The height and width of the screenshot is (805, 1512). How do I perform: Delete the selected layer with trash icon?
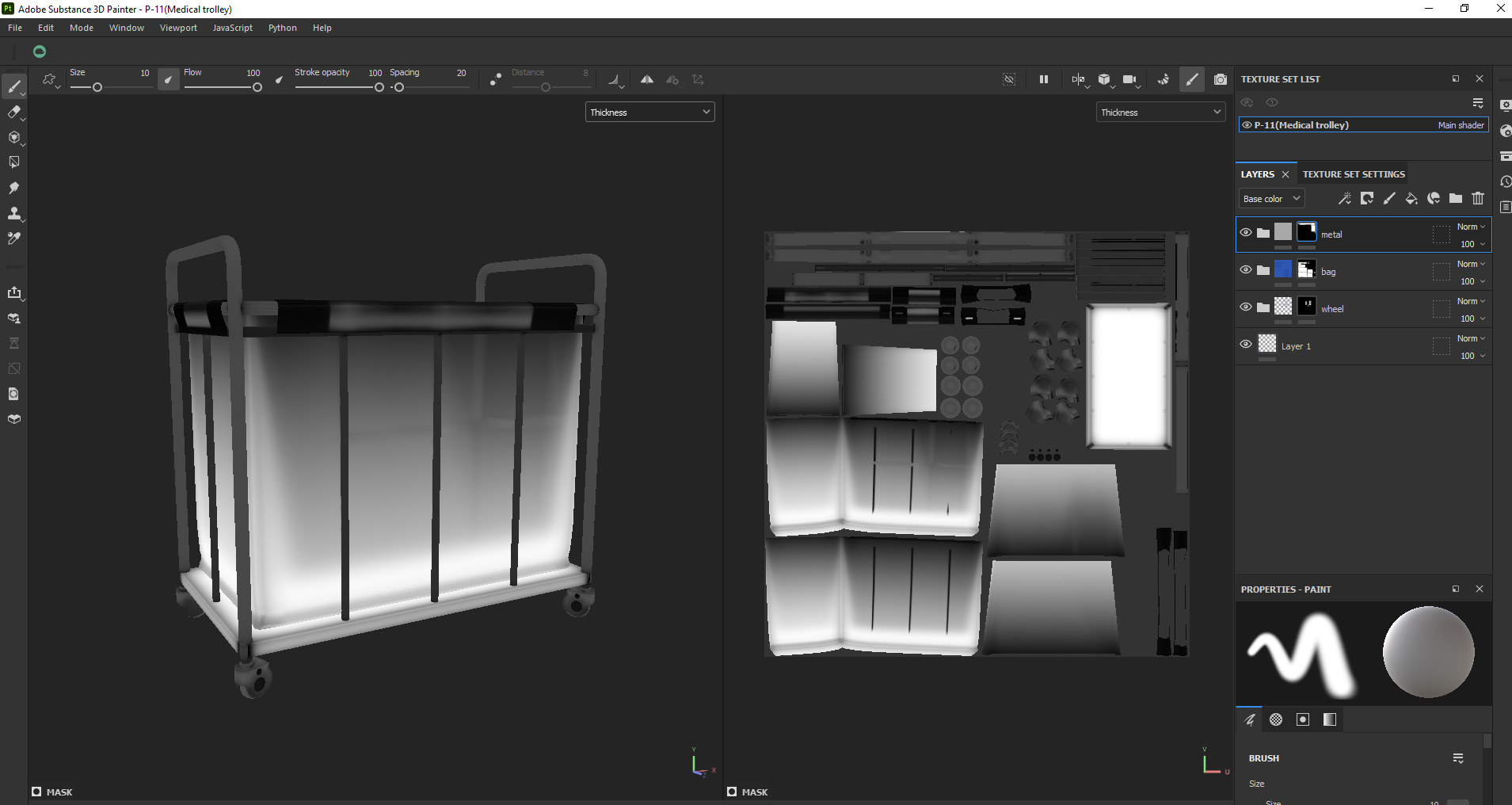[x=1478, y=199]
